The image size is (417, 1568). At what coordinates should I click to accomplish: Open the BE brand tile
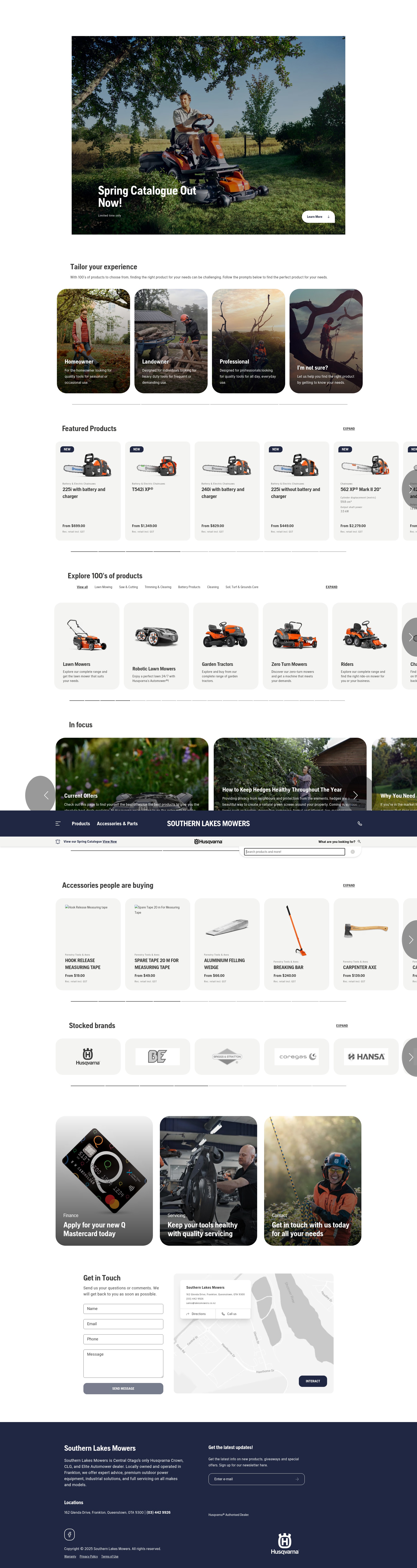(158, 1057)
